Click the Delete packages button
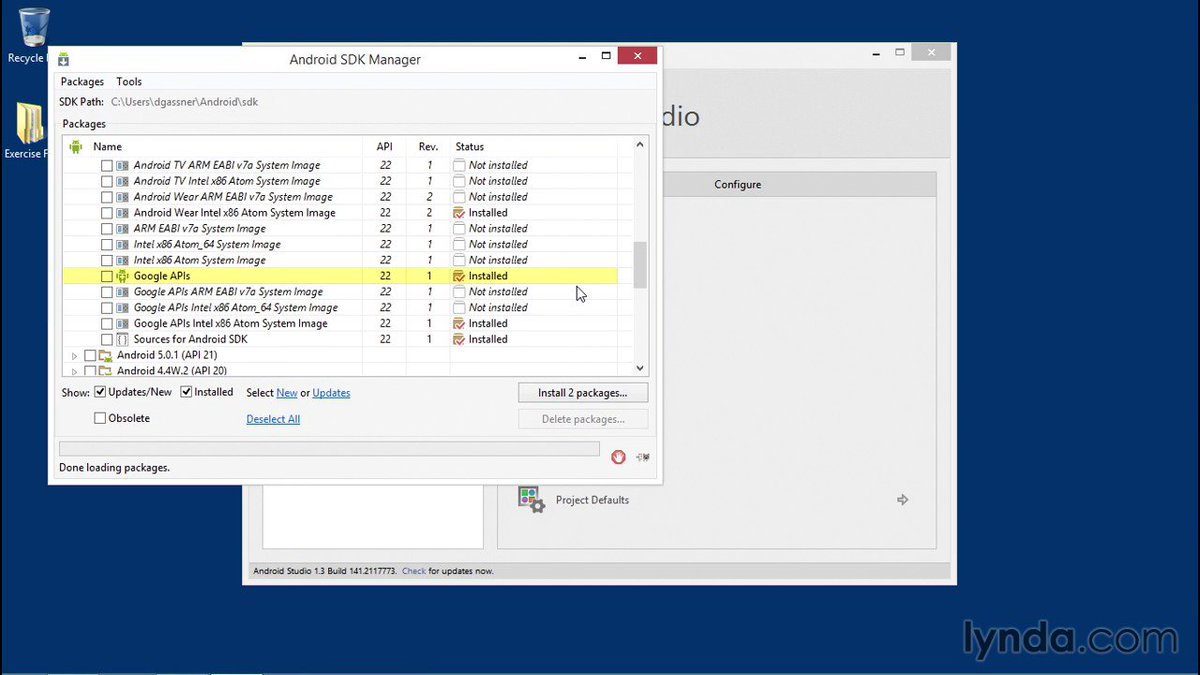1200x675 pixels. (583, 419)
